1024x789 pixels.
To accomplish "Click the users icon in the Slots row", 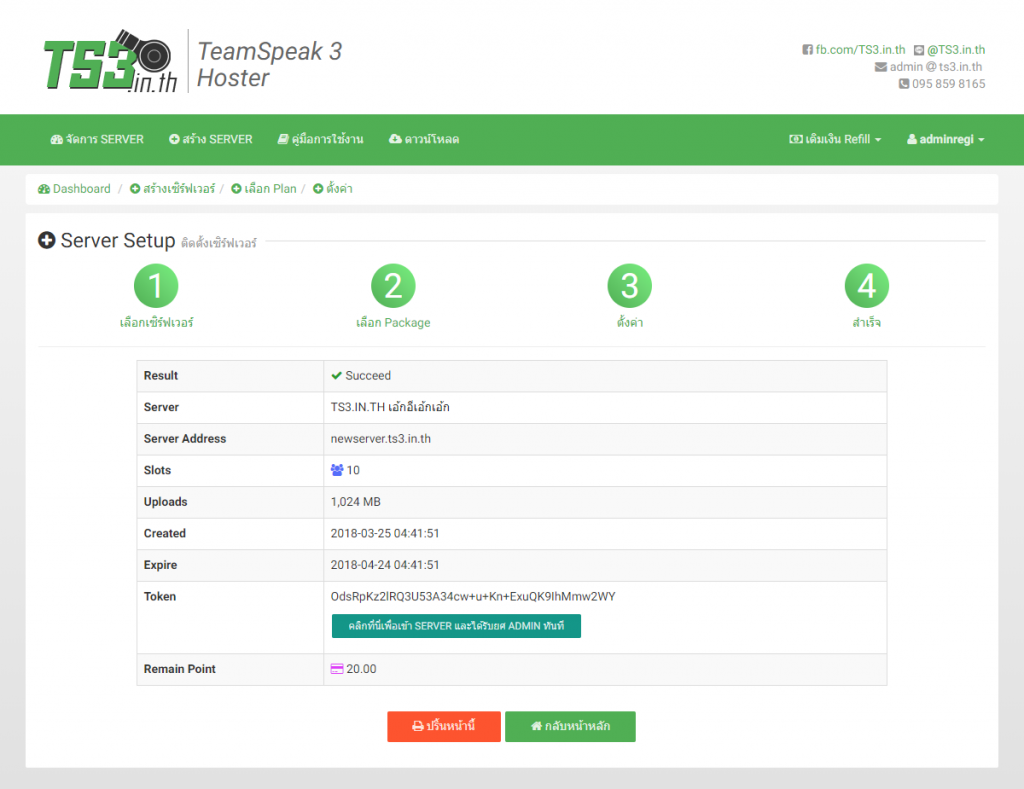I will (339, 470).
